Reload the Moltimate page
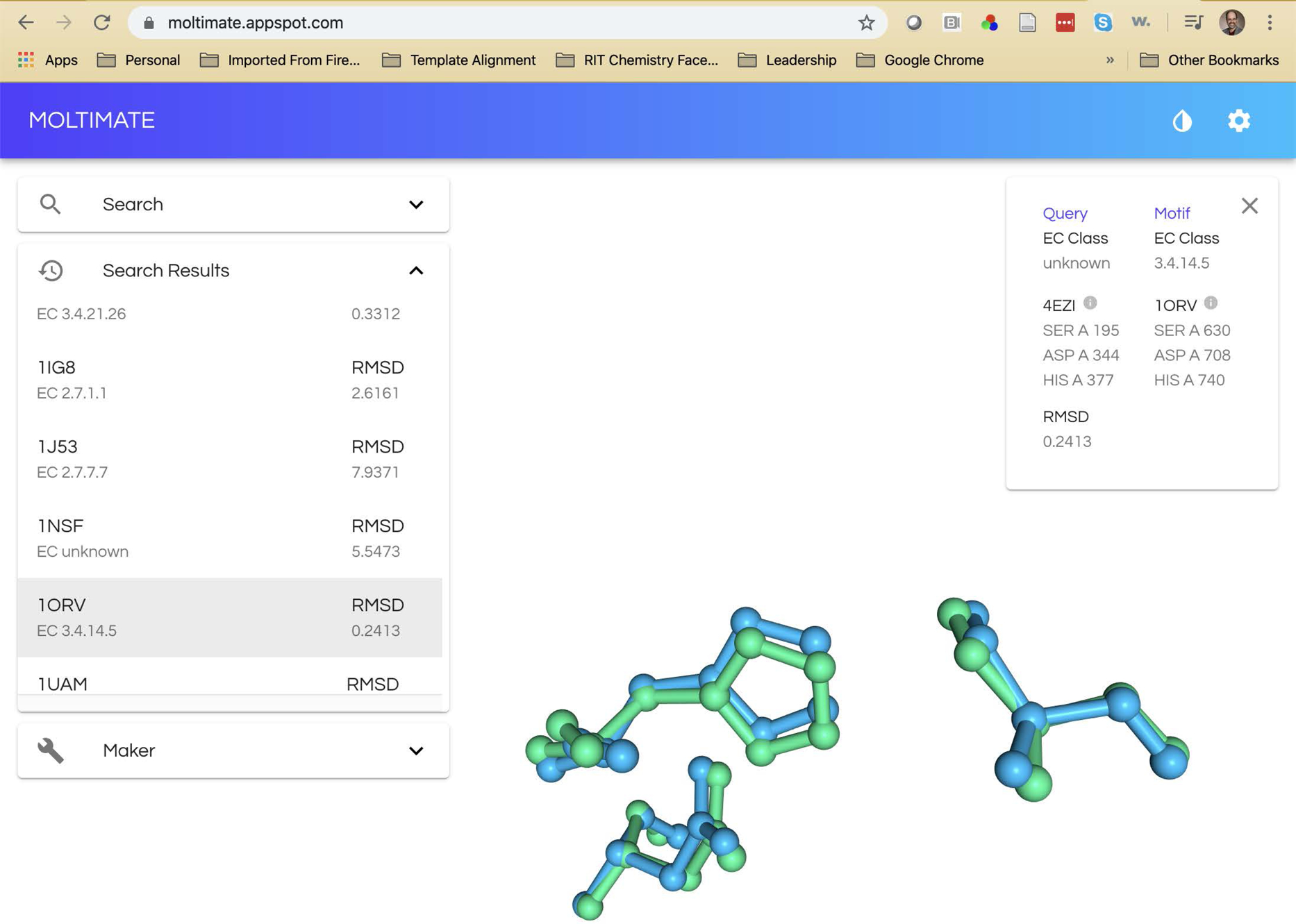This screenshot has width=1296, height=924. 102,22
